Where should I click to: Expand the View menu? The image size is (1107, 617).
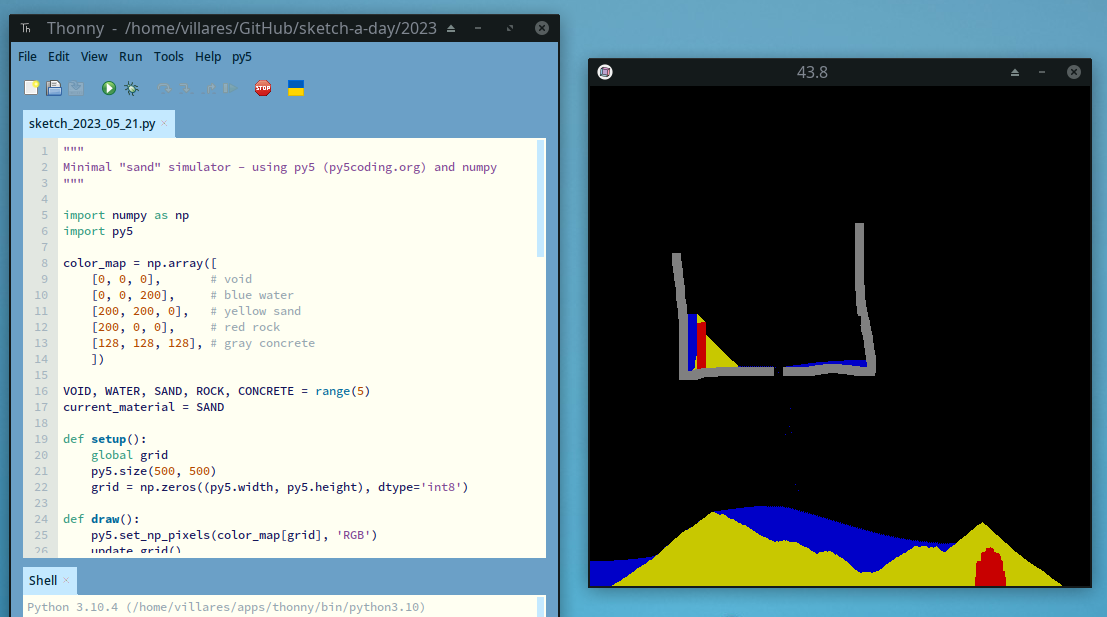pyautogui.click(x=94, y=57)
